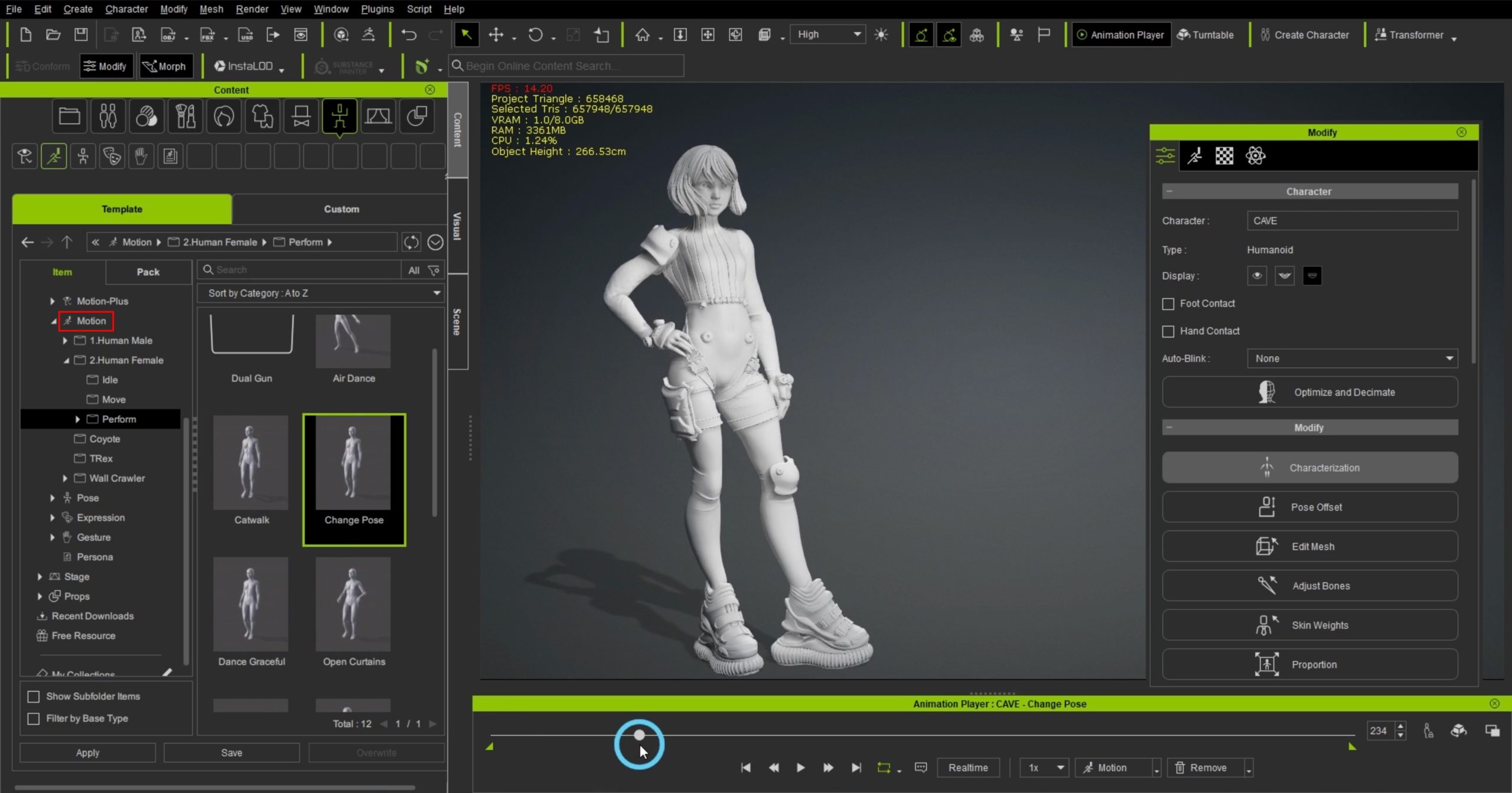Enable the Foot Contact checkbox
The image size is (1512, 793).
[x=1168, y=304]
